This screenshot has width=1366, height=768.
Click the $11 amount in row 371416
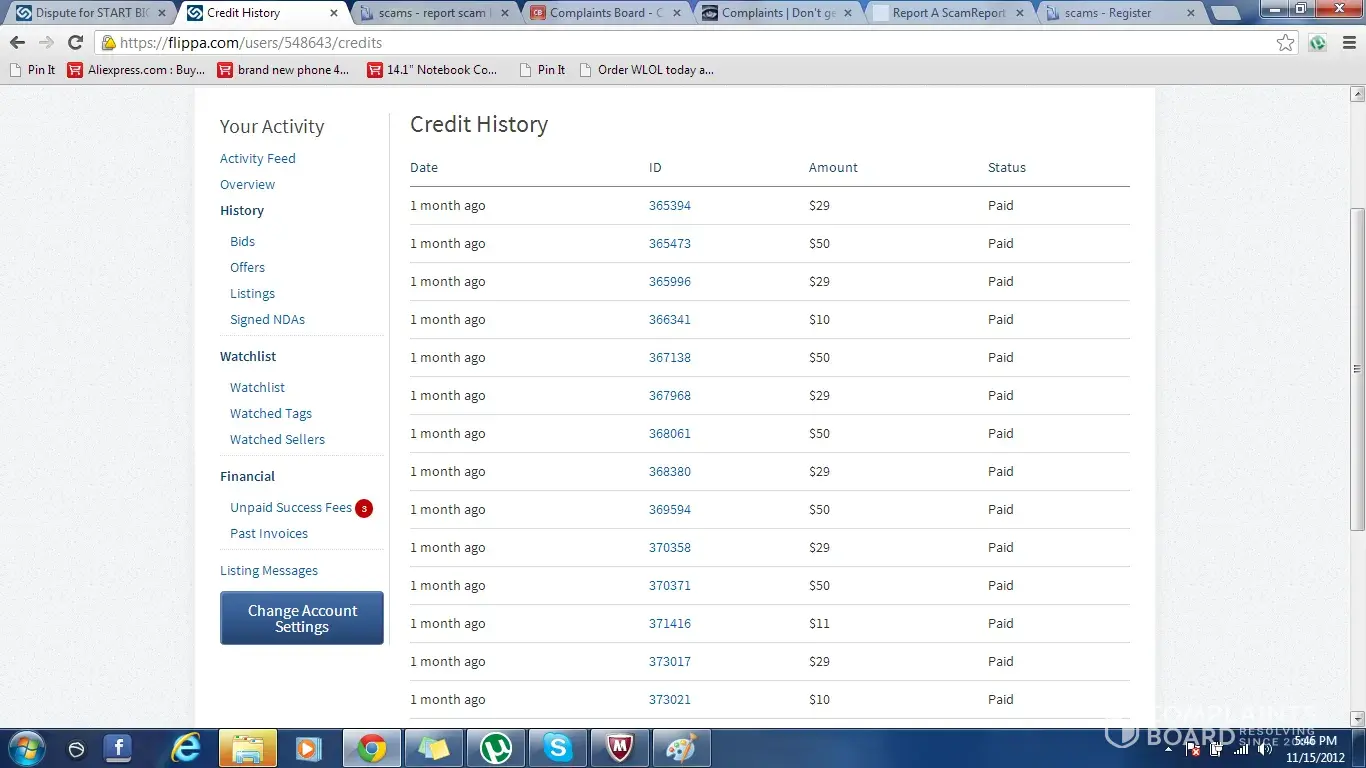[819, 624]
